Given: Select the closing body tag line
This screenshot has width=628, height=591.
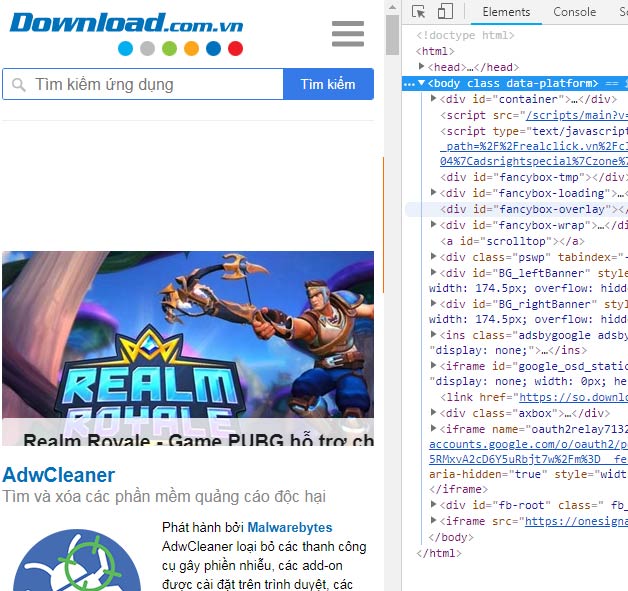Looking at the screenshot, I should point(451,537).
